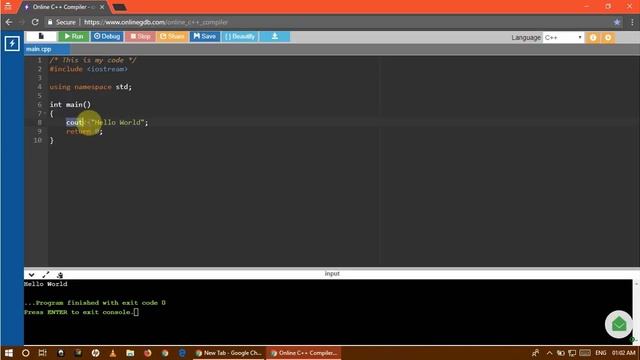
Task: Open Cortana search circle
Action: (25, 353)
